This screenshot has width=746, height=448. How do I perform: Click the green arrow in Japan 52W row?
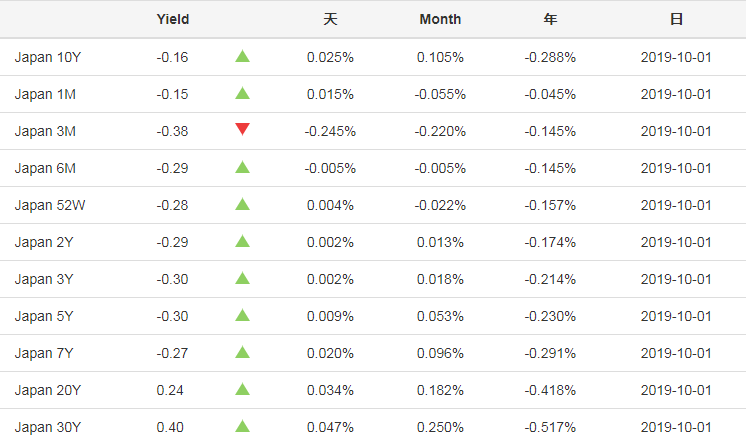pyautogui.click(x=242, y=205)
